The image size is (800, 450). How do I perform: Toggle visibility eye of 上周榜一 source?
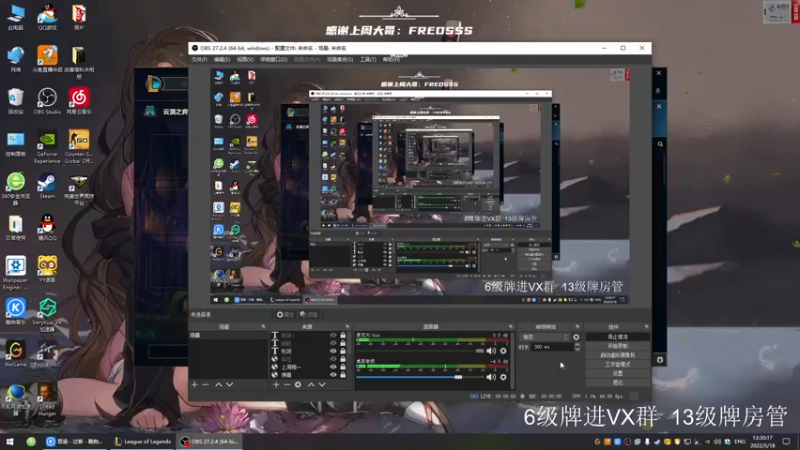pos(333,367)
